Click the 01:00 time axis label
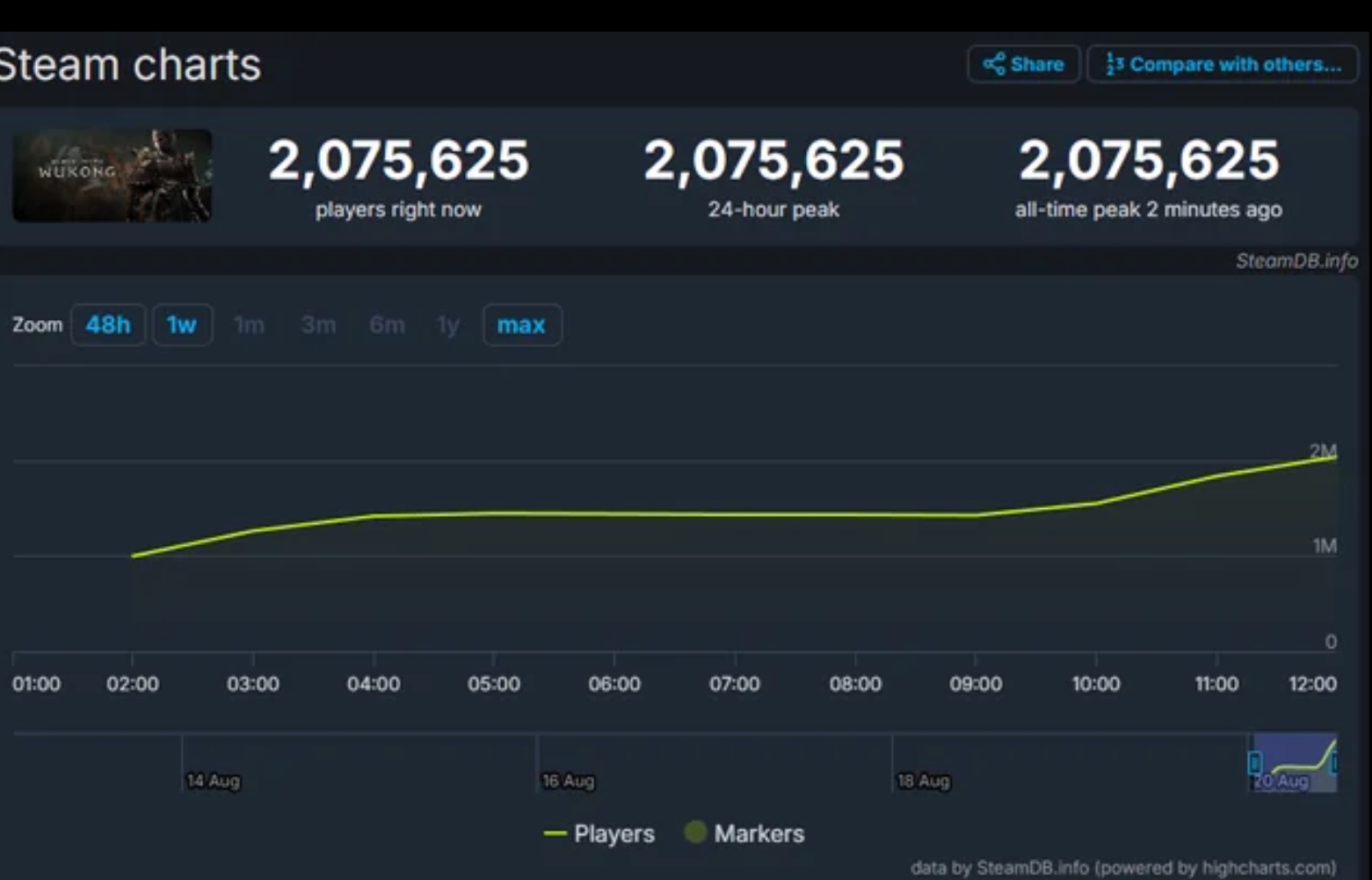 click(37, 684)
